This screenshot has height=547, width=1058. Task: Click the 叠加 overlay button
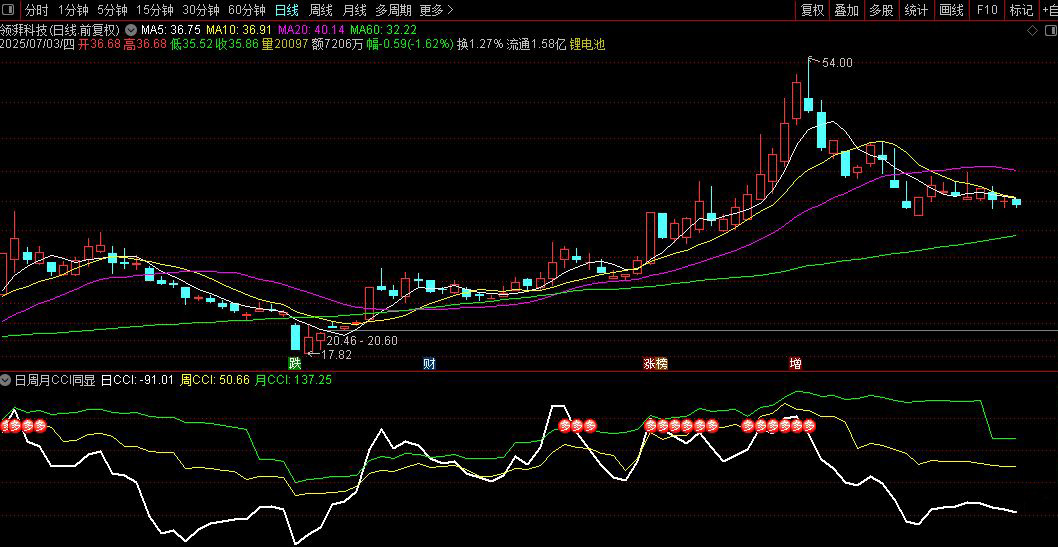tap(847, 10)
